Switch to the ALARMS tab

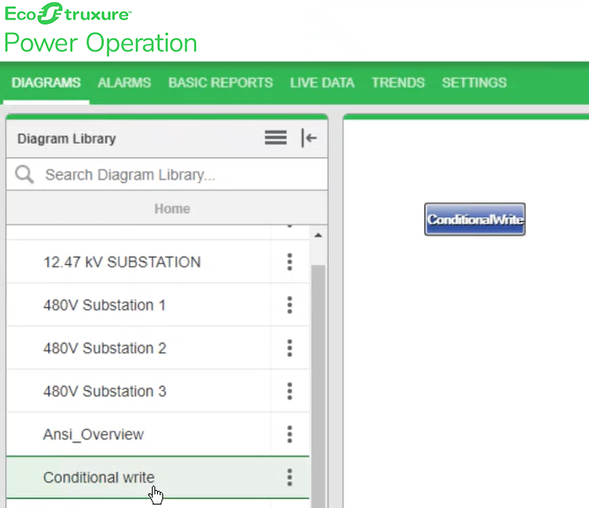124,83
